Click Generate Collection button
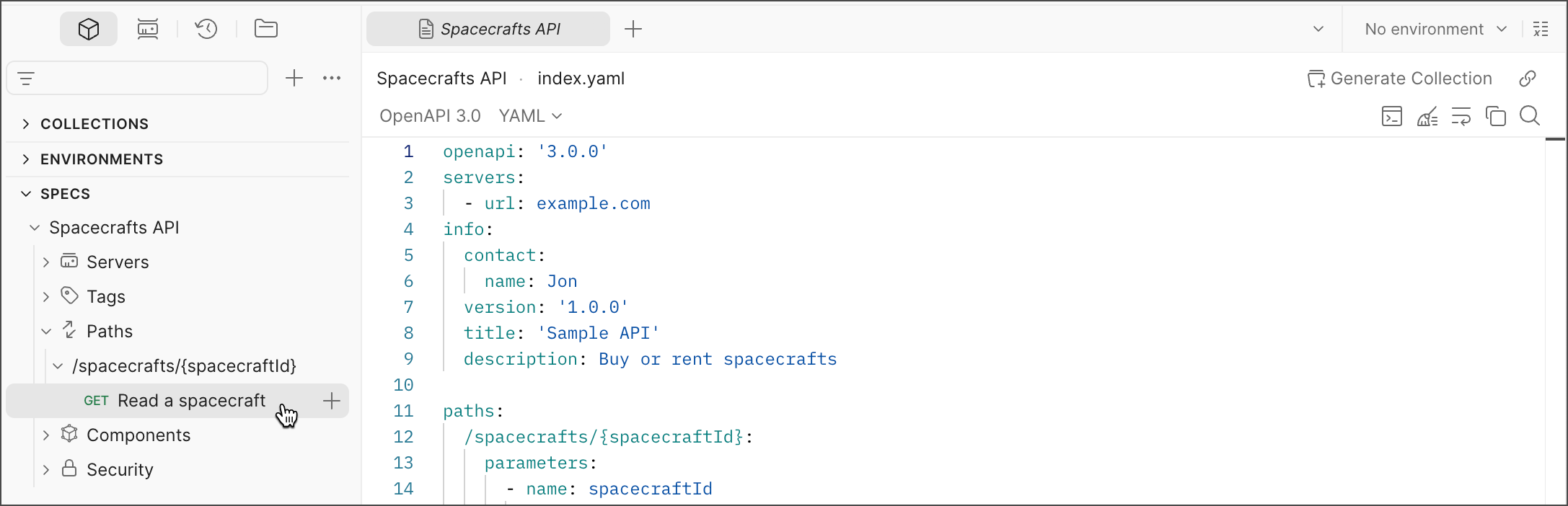 coord(1400,79)
